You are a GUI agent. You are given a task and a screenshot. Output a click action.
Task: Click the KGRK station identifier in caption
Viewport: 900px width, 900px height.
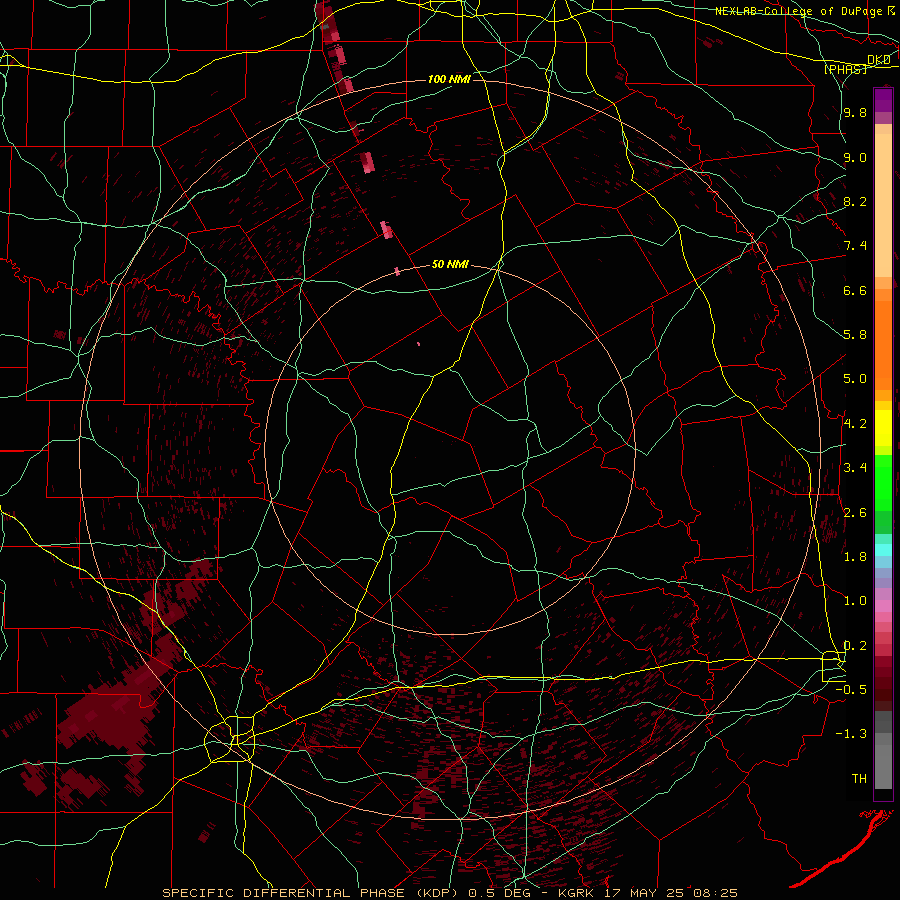coord(577,893)
